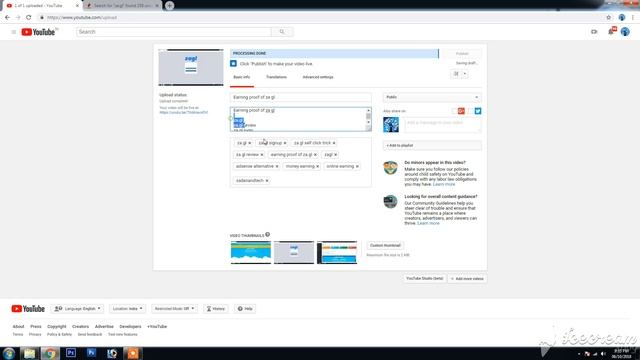Open the video thumbnails help question mark

(x=268, y=235)
